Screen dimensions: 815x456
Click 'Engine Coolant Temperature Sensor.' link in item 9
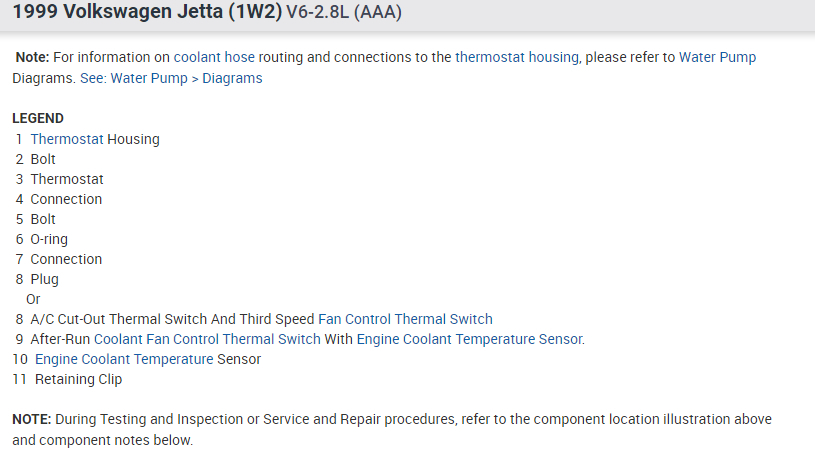pyautogui.click(x=470, y=339)
